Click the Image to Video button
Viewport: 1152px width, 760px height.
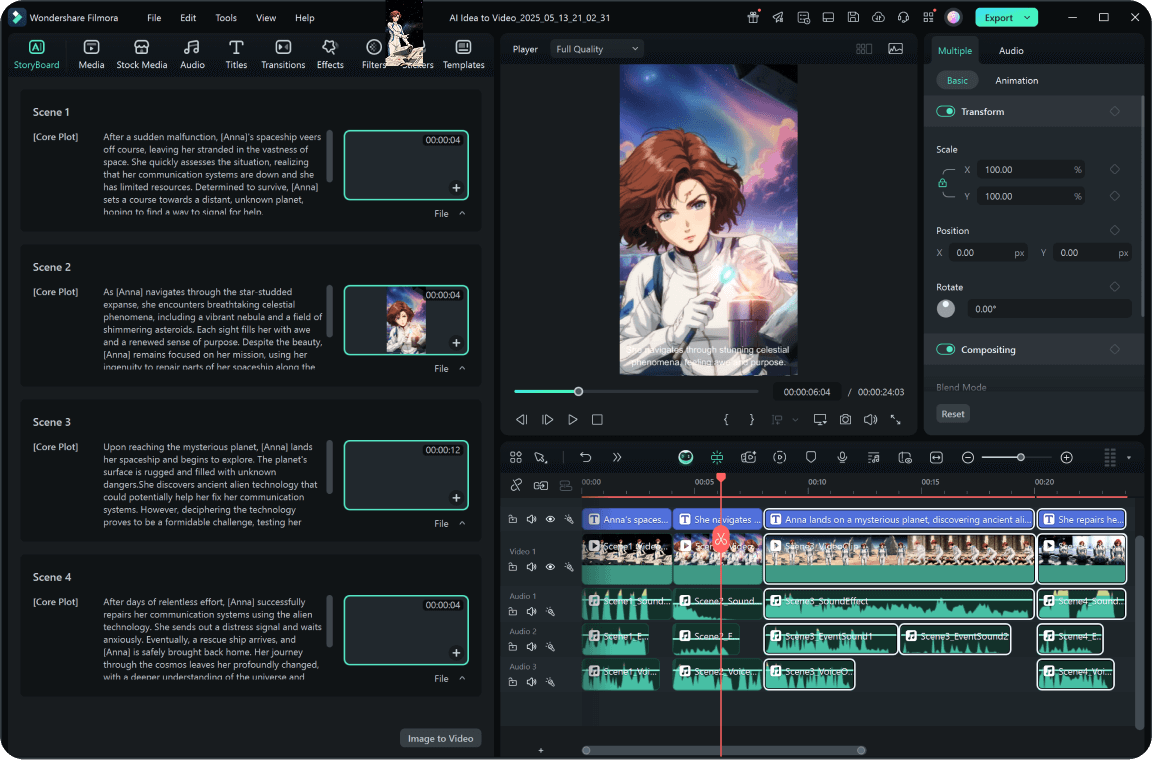click(x=440, y=739)
